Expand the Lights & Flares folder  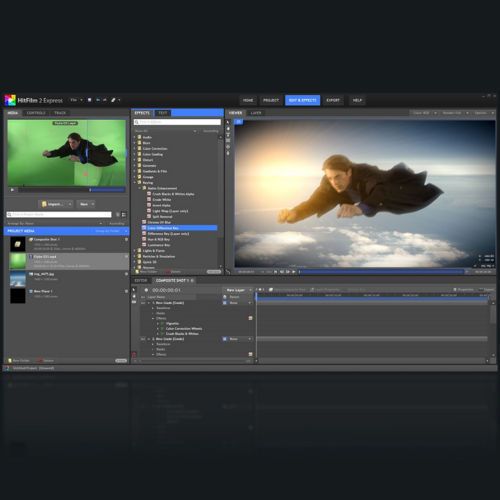pyautogui.click(x=135, y=251)
